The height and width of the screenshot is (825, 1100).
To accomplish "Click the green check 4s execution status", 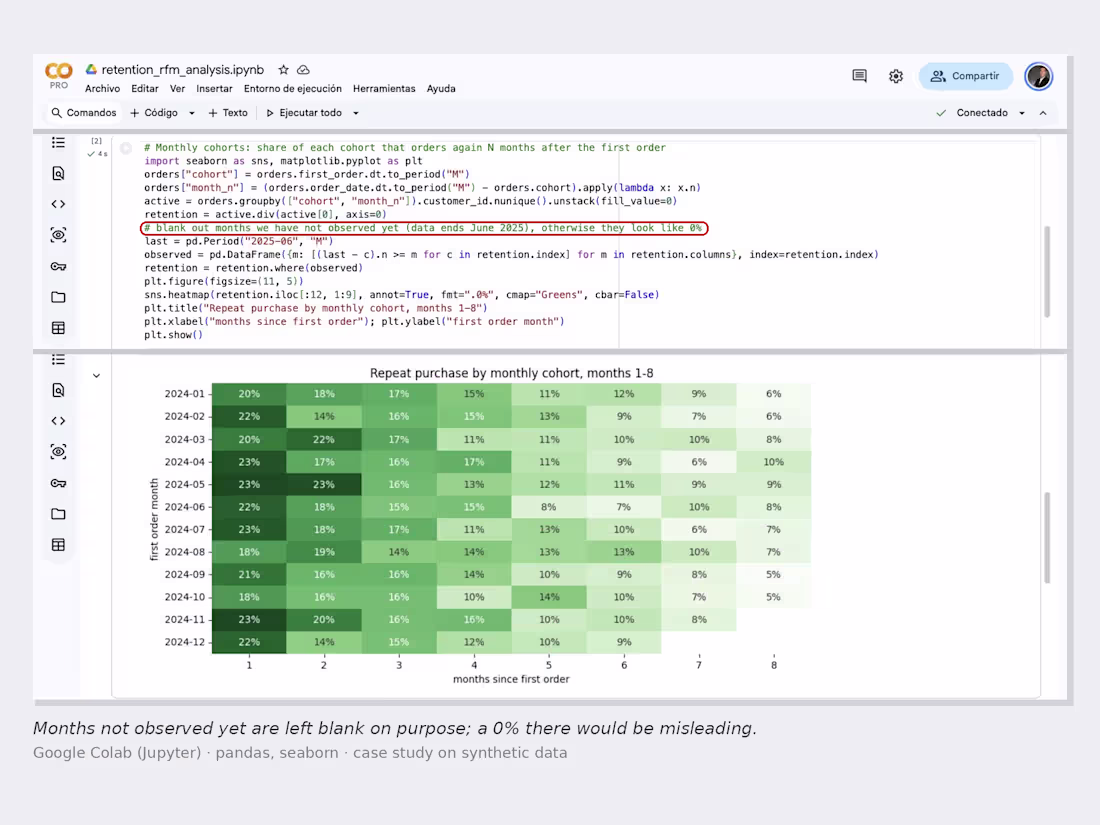I will (x=97, y=154).
